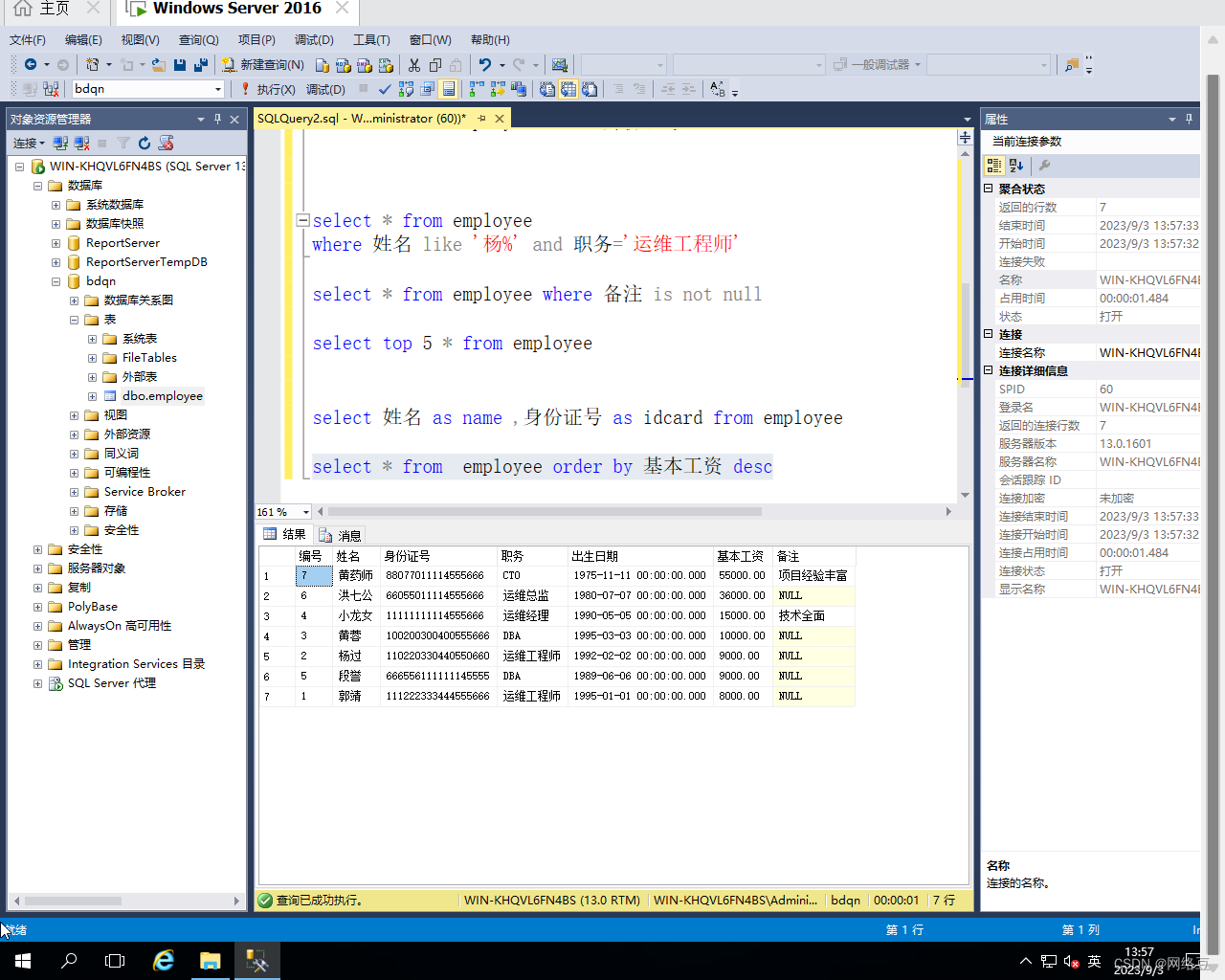Toggle Results to Grid mode

point(568,89)
